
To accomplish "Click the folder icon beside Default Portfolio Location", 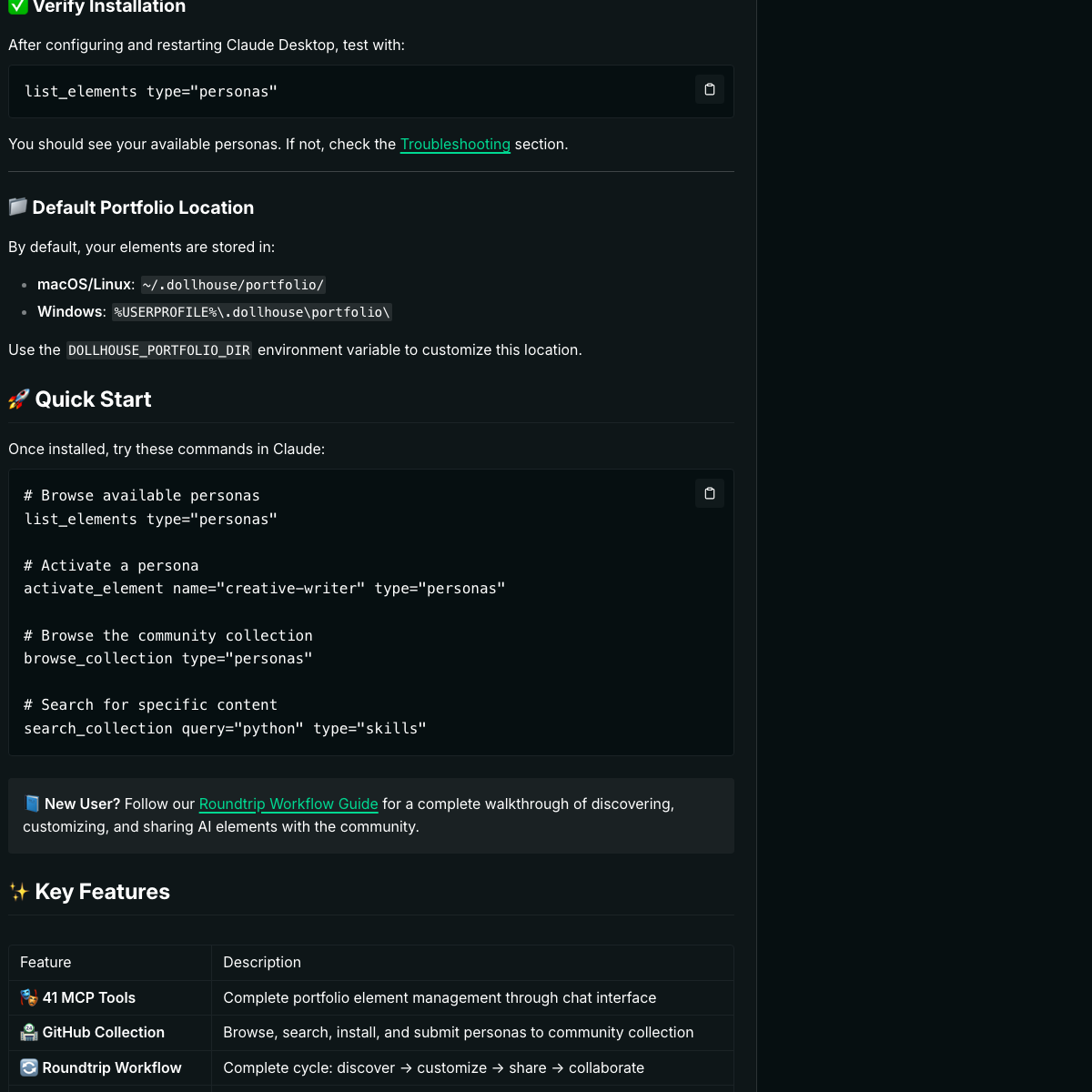I will tap(18, 207).
